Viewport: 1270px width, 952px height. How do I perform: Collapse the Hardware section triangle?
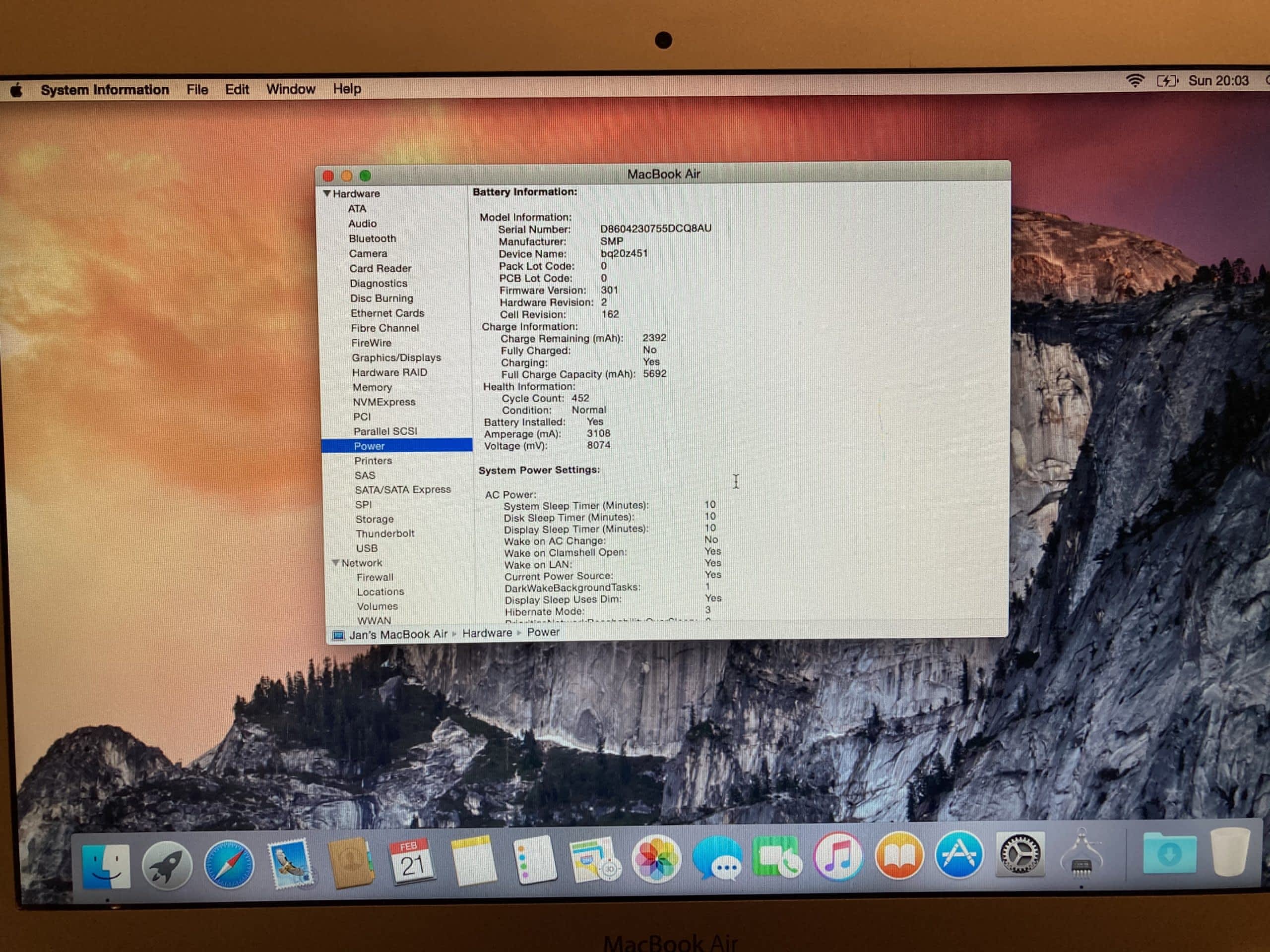pos(327,194)
